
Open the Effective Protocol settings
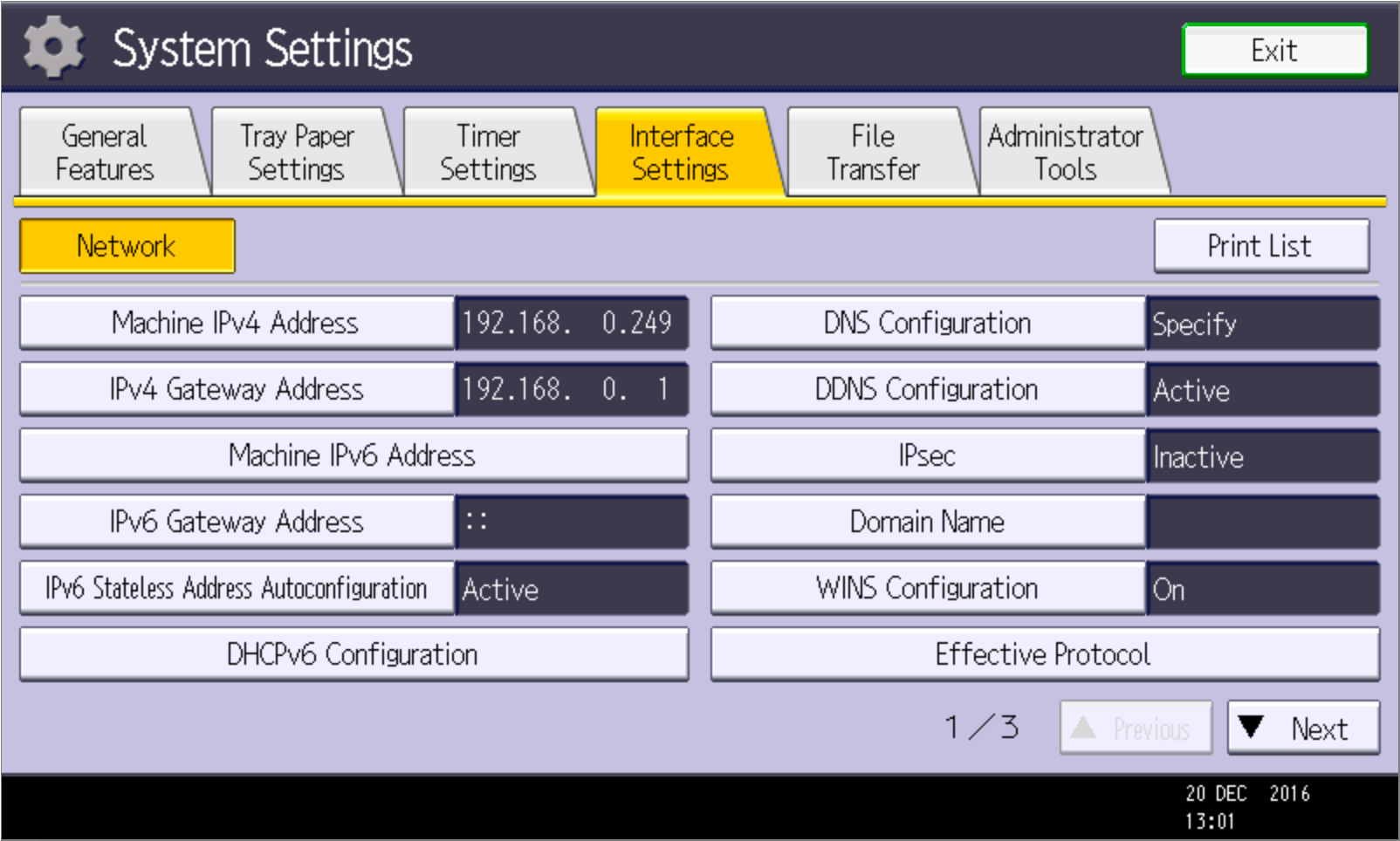point(1044,654)
